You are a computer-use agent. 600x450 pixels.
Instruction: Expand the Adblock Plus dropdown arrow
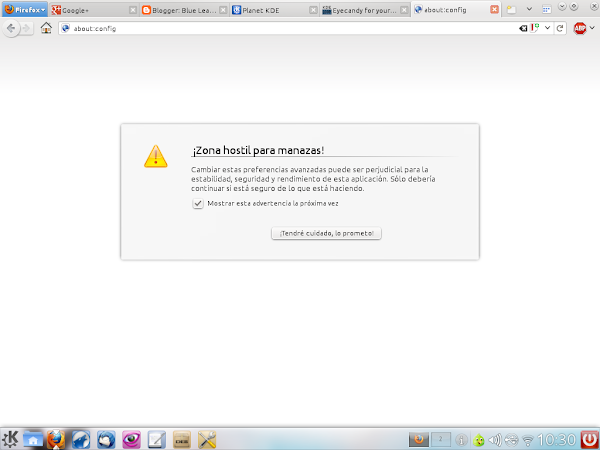click(x=592, y=28)
